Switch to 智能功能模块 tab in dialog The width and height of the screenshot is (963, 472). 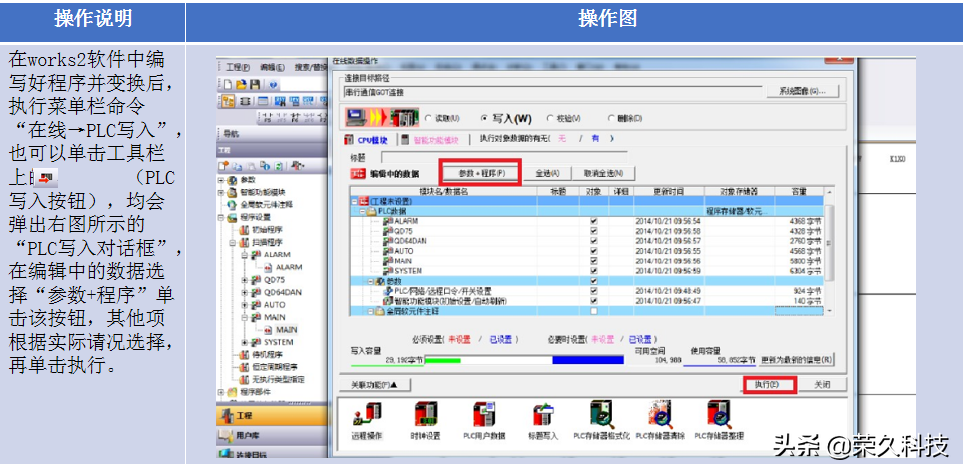point(430,140)
